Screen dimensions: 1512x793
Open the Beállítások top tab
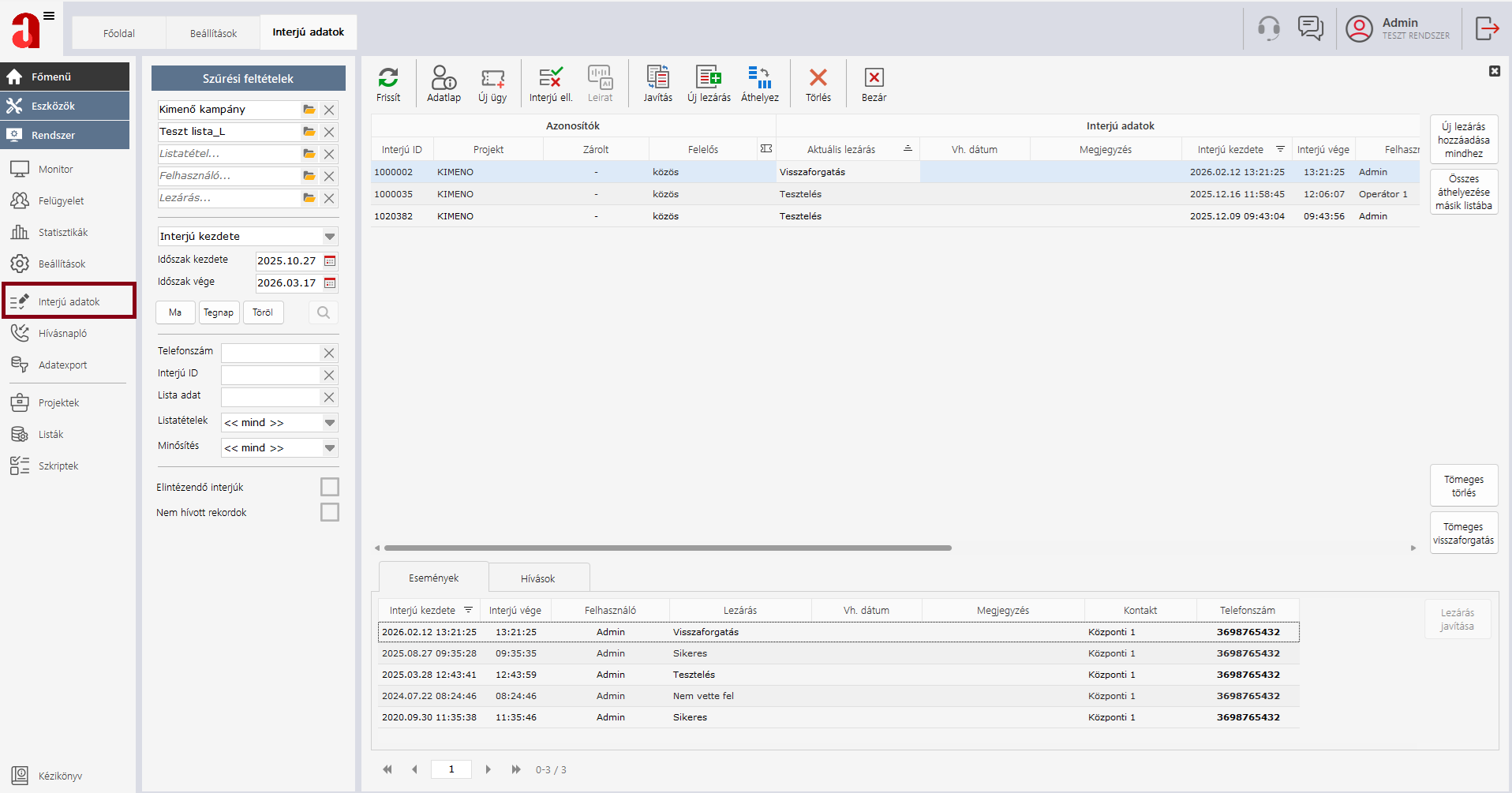[x=213, y=33]
